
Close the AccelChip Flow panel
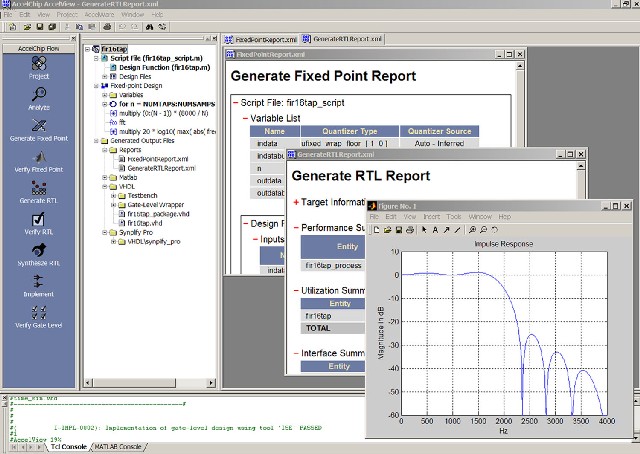pyautogui.click(x=73, y=39)
